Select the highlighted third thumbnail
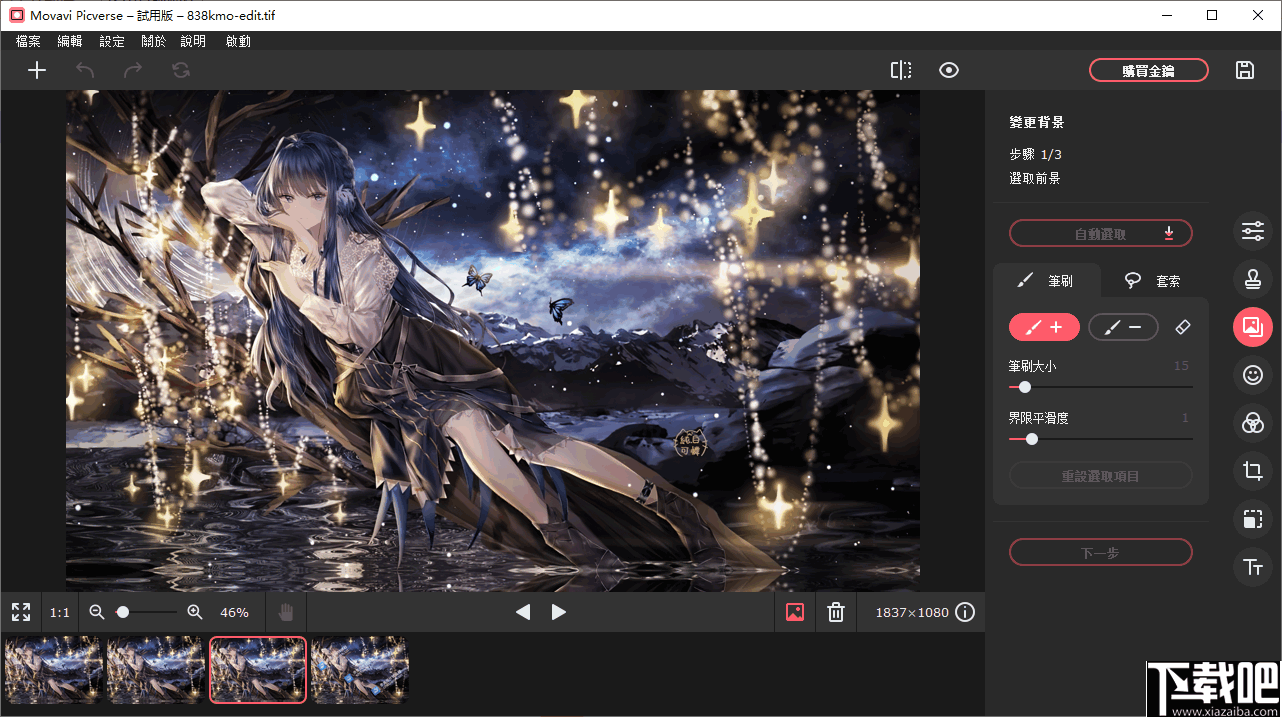The image size is (1282, 717). point(258,670)
